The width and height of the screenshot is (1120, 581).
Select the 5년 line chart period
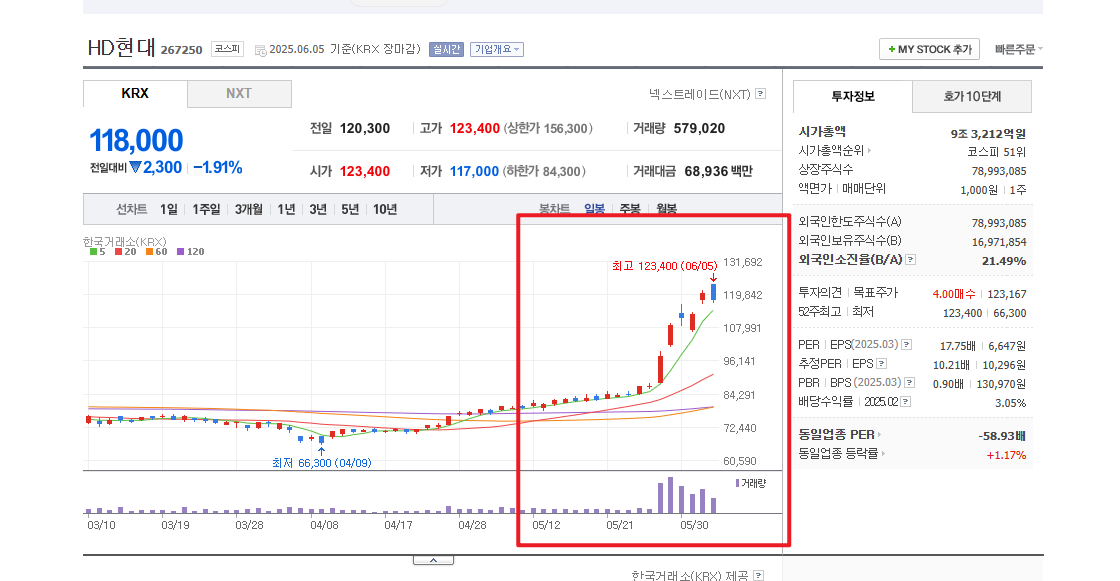(x=350, y=209)
